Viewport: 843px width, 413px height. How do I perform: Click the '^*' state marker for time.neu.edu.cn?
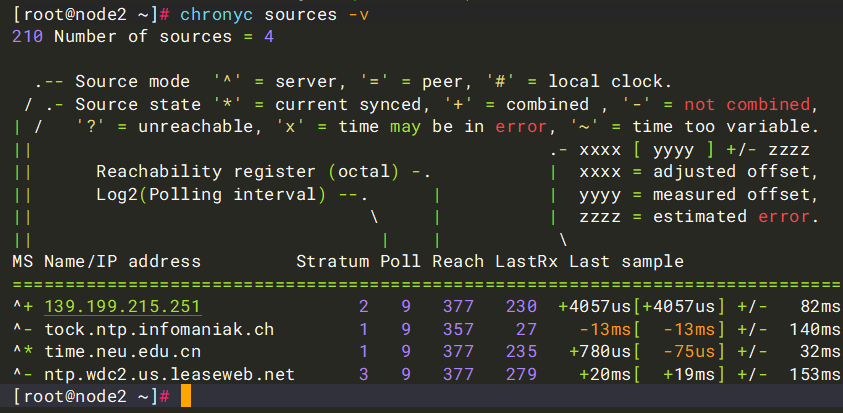[x=23, y=352]
